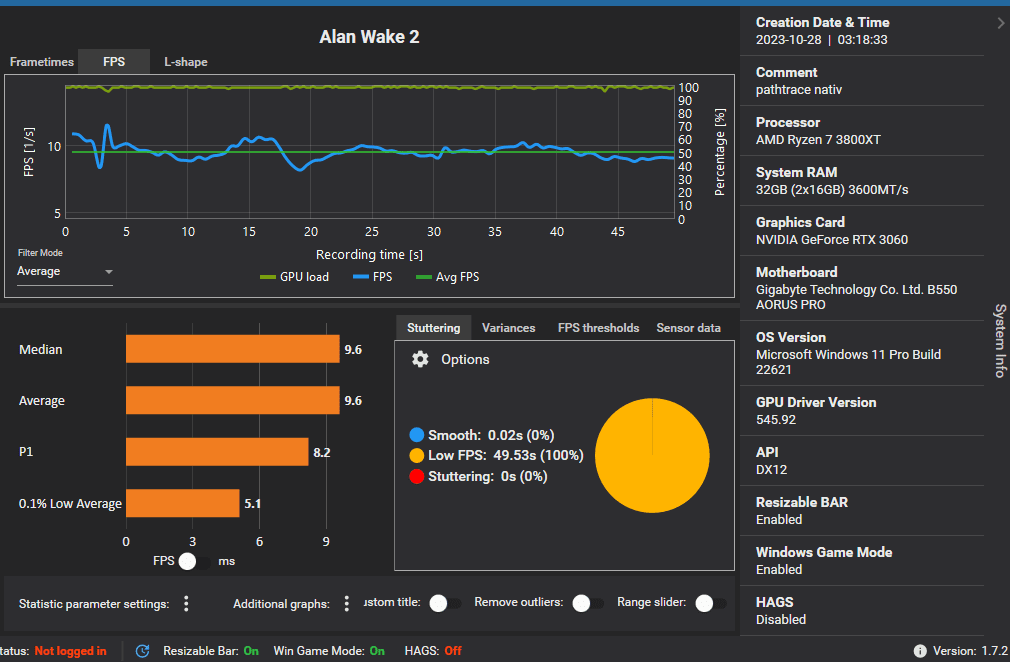Click the GPU load legend entry
1010x662 pixels.
point(294,277)
